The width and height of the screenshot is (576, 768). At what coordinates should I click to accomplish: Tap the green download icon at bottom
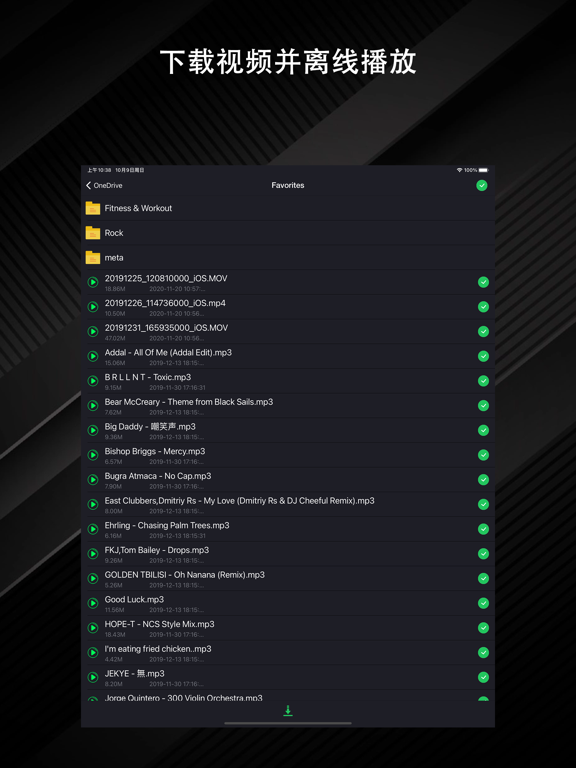tap(288, 711)
